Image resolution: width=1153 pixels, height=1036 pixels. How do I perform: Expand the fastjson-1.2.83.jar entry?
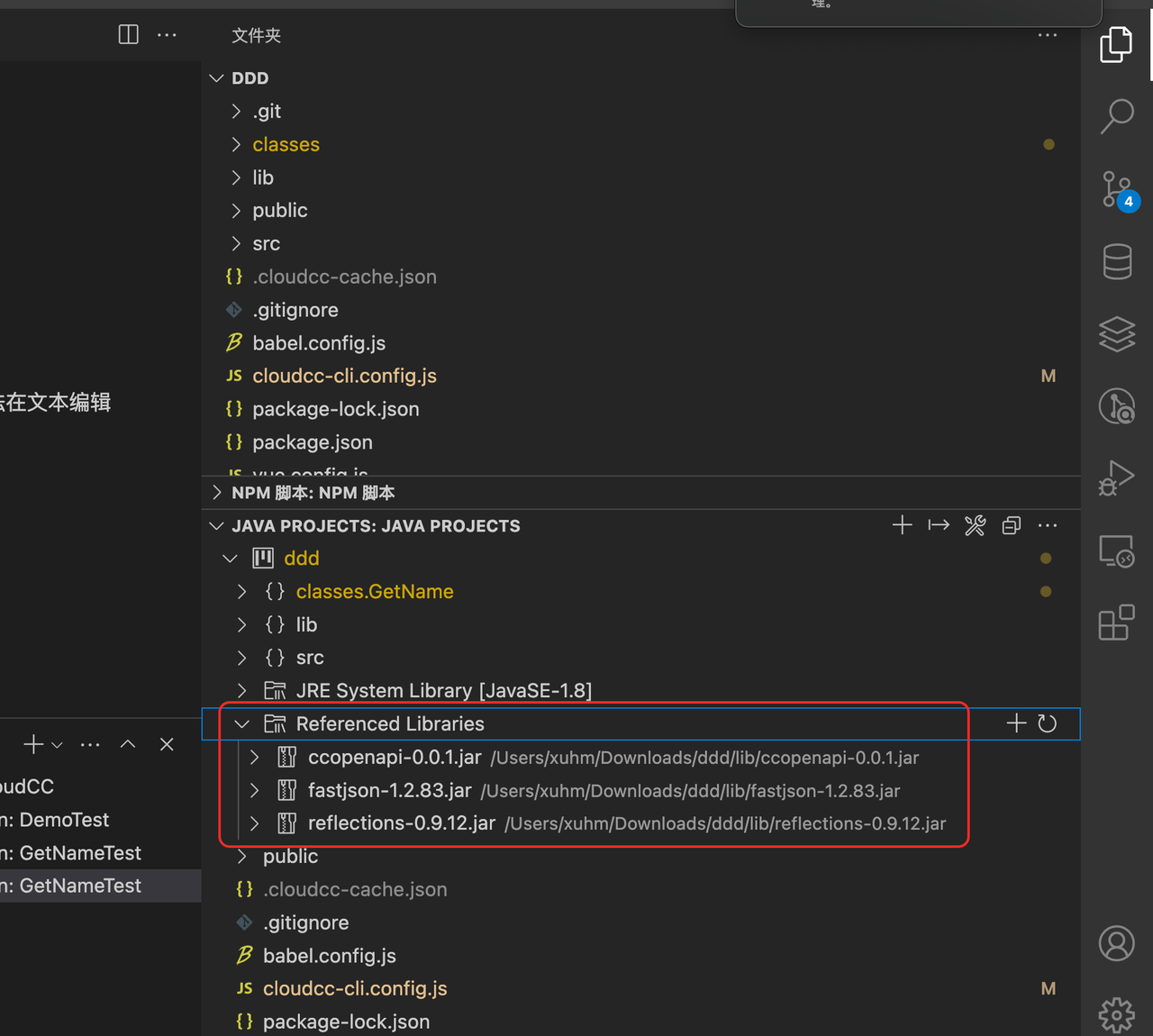click(255, 791)
